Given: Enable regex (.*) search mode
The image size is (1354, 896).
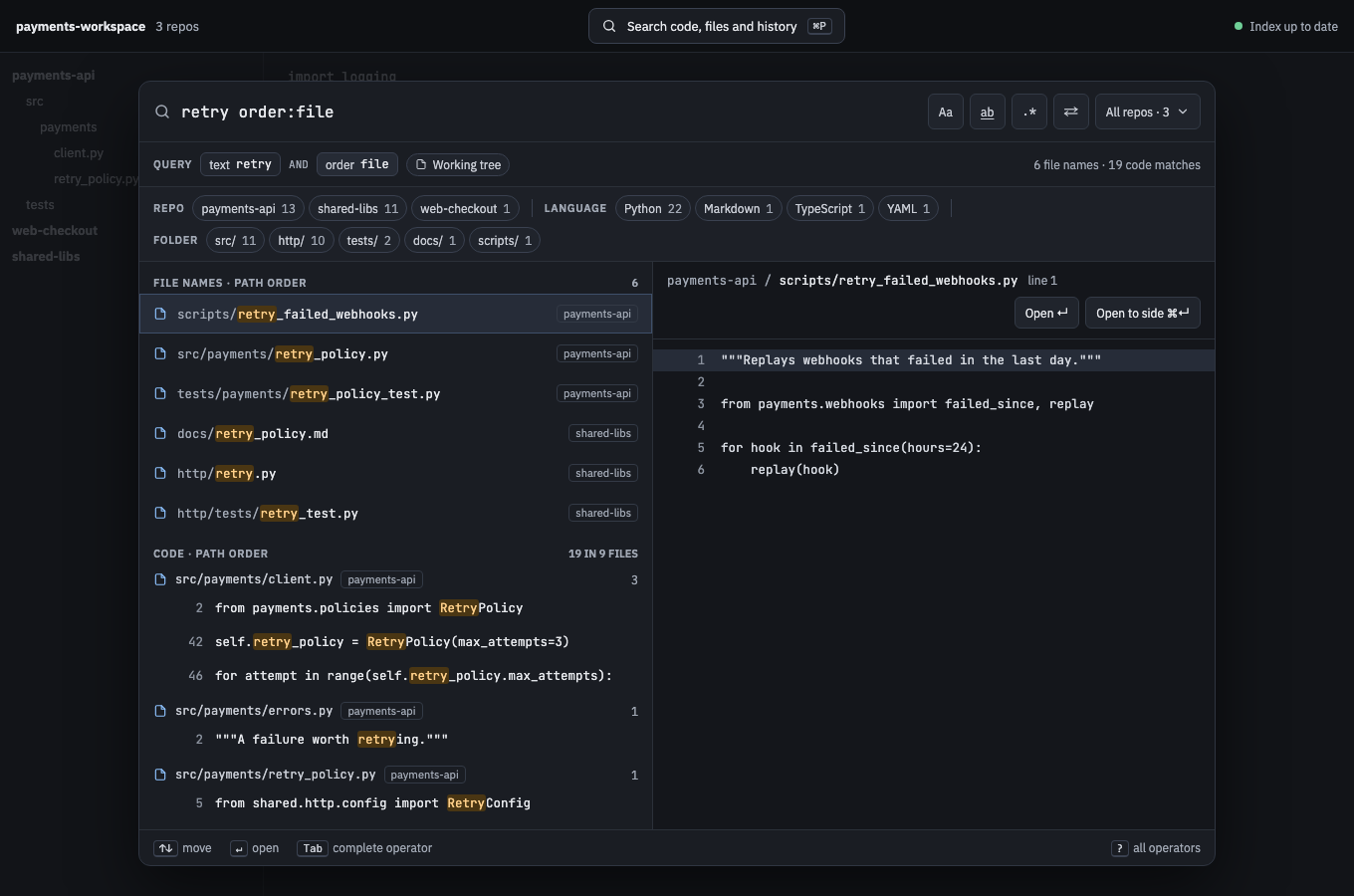Looking at the screenshot, I should tap(1029, 112).
